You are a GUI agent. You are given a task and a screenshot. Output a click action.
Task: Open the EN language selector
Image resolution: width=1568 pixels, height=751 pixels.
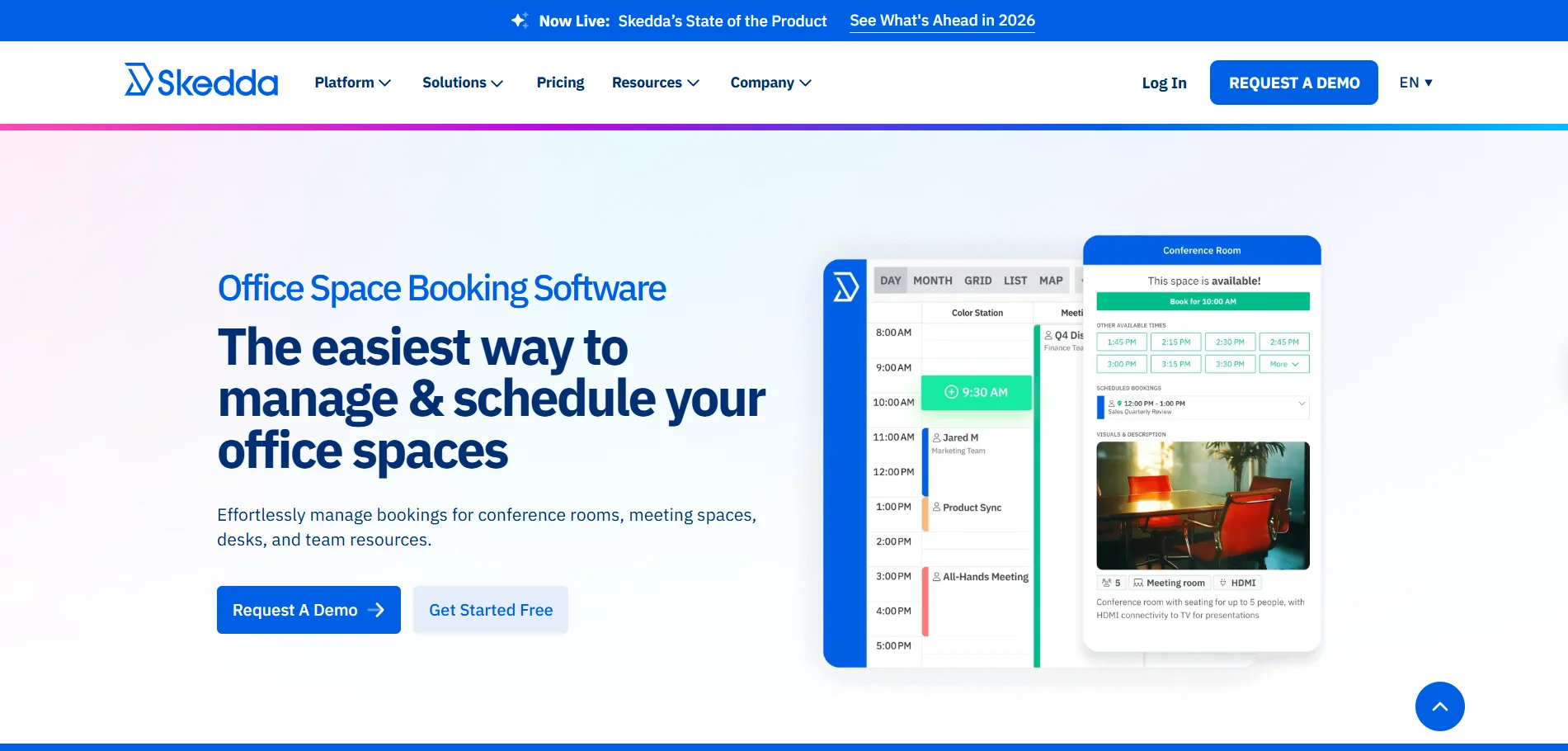pos(1415,82)
